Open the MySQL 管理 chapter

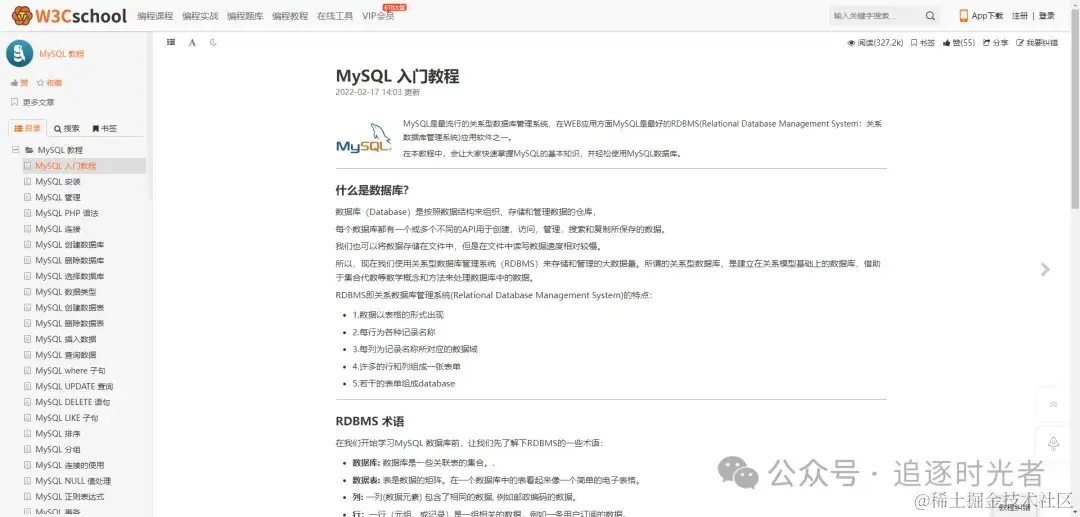pos(58,198)
